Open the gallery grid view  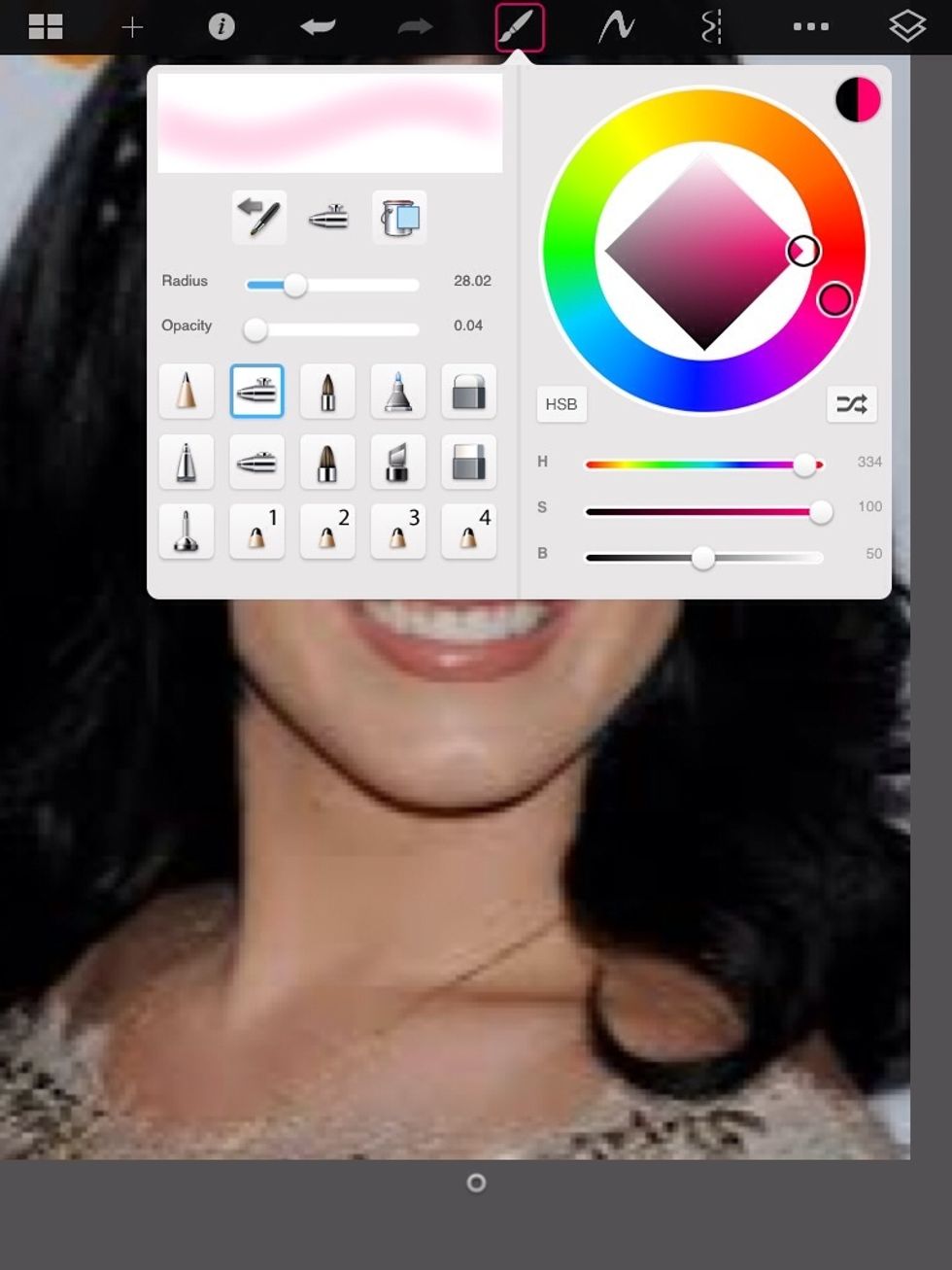[x=45, y=26]
